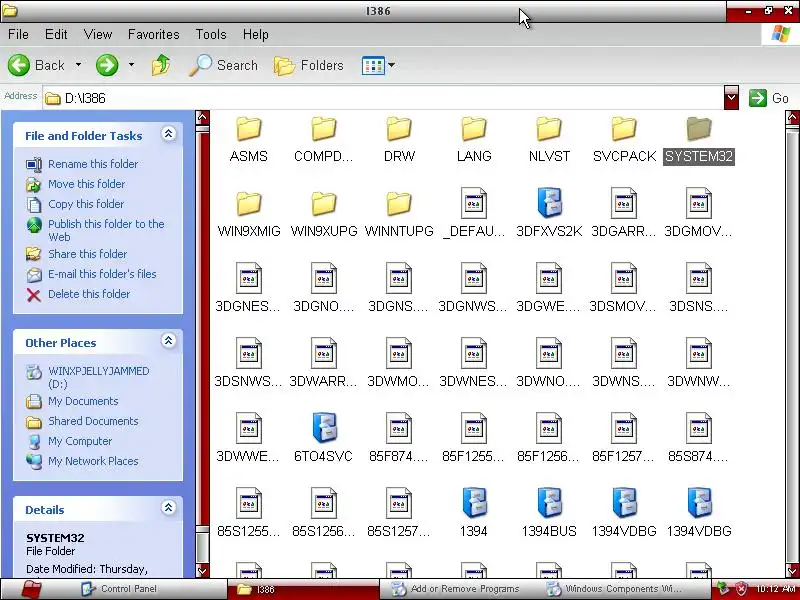Image resolution: width=800 pixels, height=600 pixels.
Task: Select the ASMS folder
Action: point(248,139)
